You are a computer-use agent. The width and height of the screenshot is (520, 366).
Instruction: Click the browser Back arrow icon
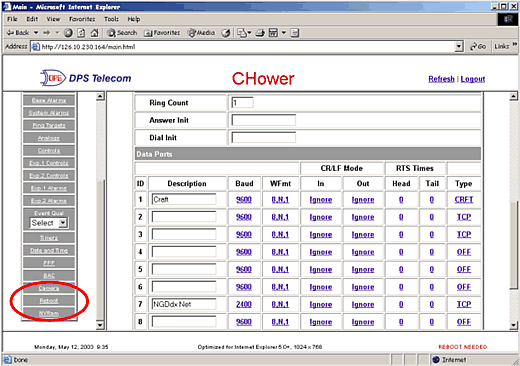11,33
